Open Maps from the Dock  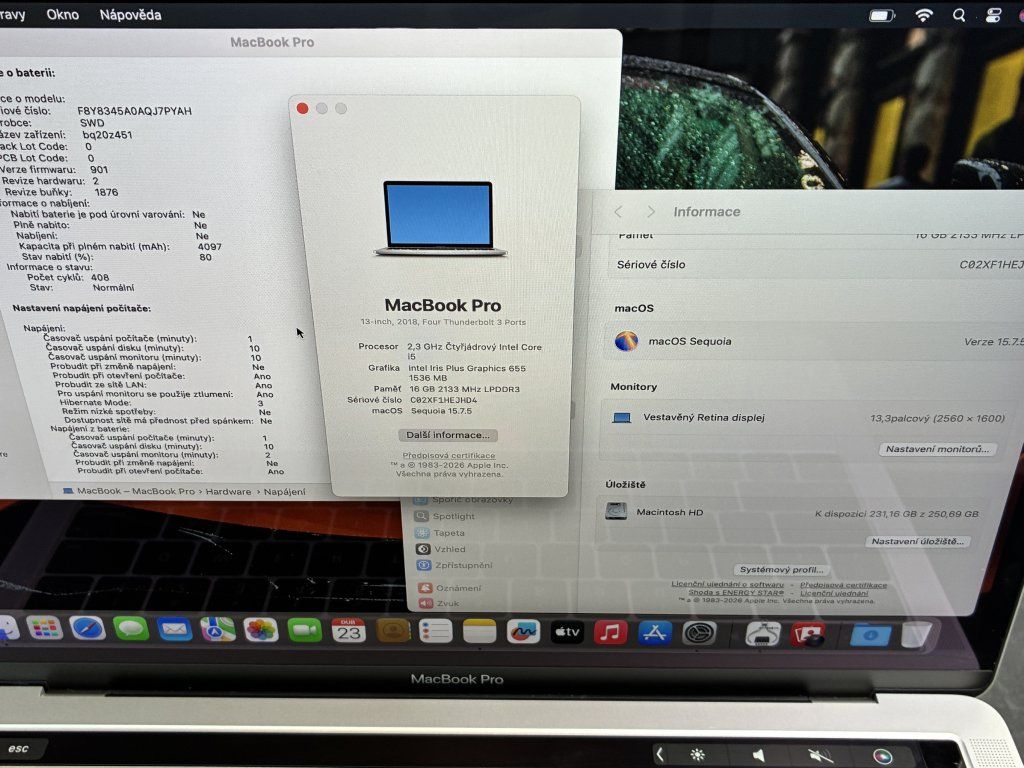click(217, 630)
